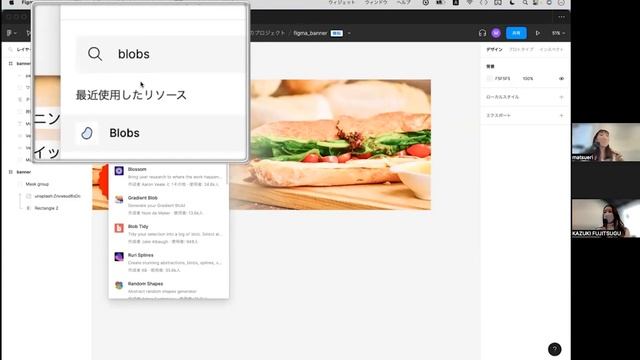The width and height of the screenshot is (640, 360).
Task: Click the Random Shapes plugin icon
Action: tap(119, 285)
